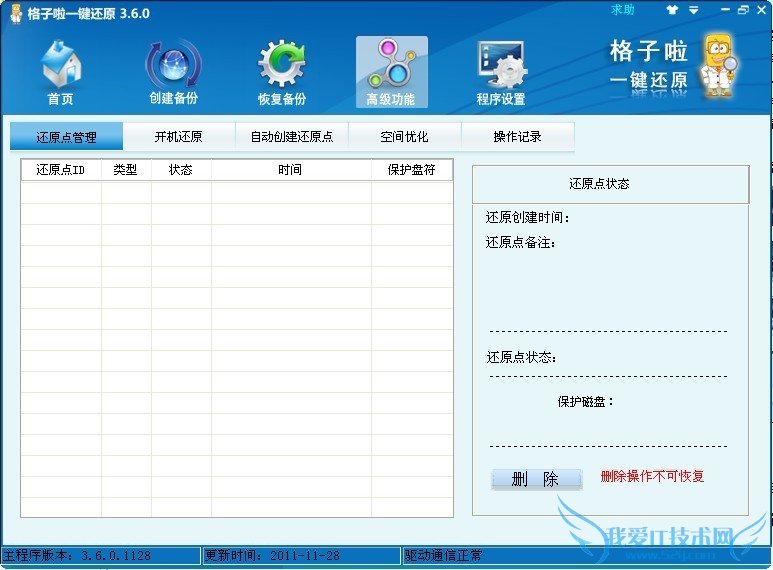Click the 驱动通信正常 status entry

444,556
